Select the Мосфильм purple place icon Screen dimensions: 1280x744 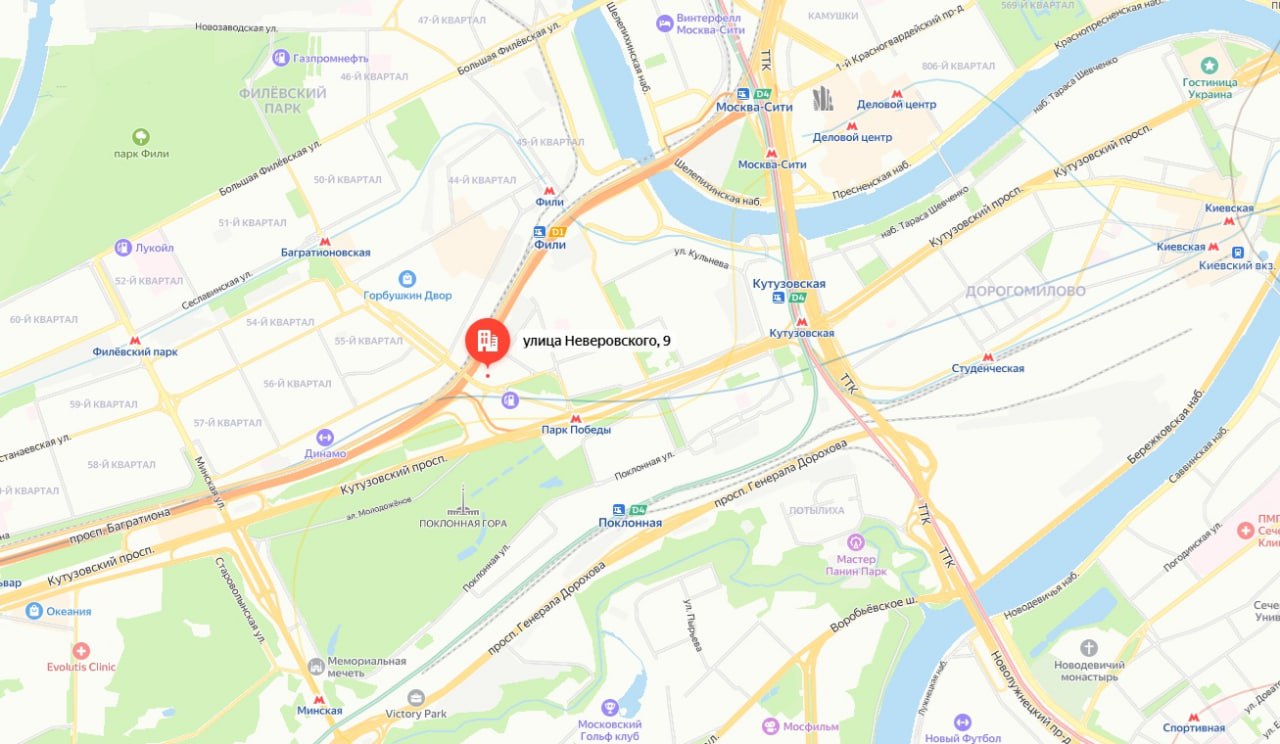pyautogui.click(x=770, y=726)
